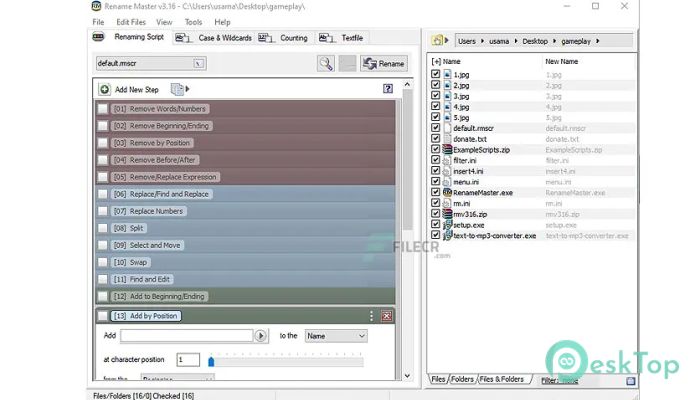Image resolution: width=700 pixels, height=400 pixels.
Task: Select the Files & Folders view tab
Action: (x=502, y=379)
